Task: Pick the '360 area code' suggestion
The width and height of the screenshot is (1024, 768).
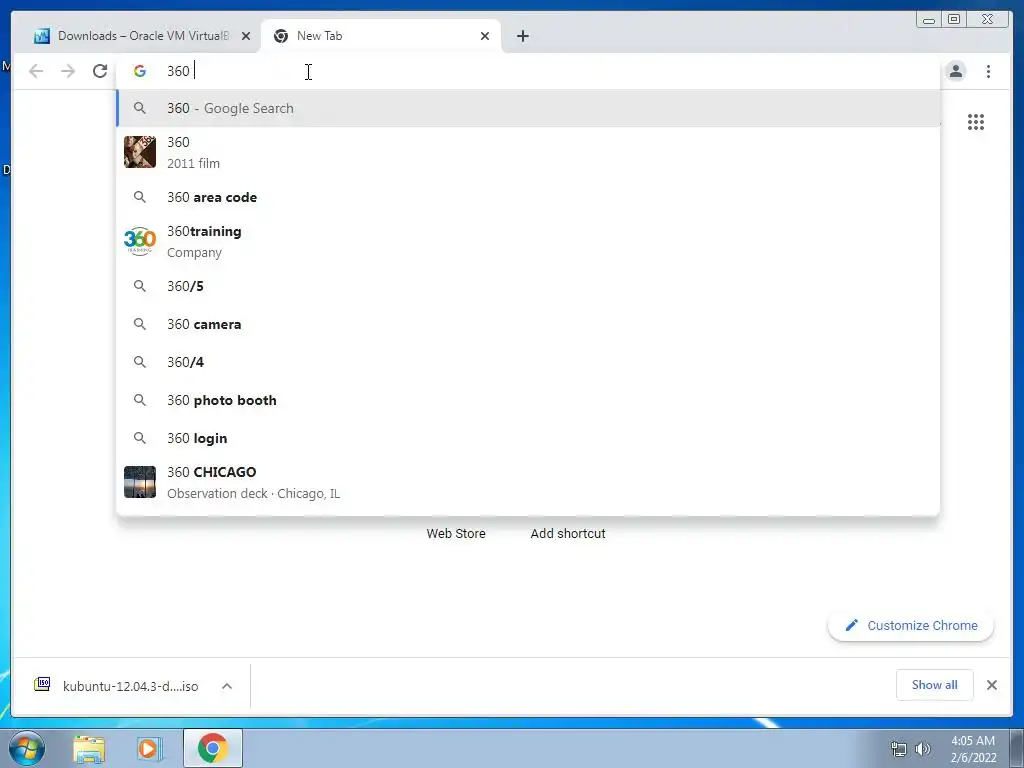Action: (528, 197)
